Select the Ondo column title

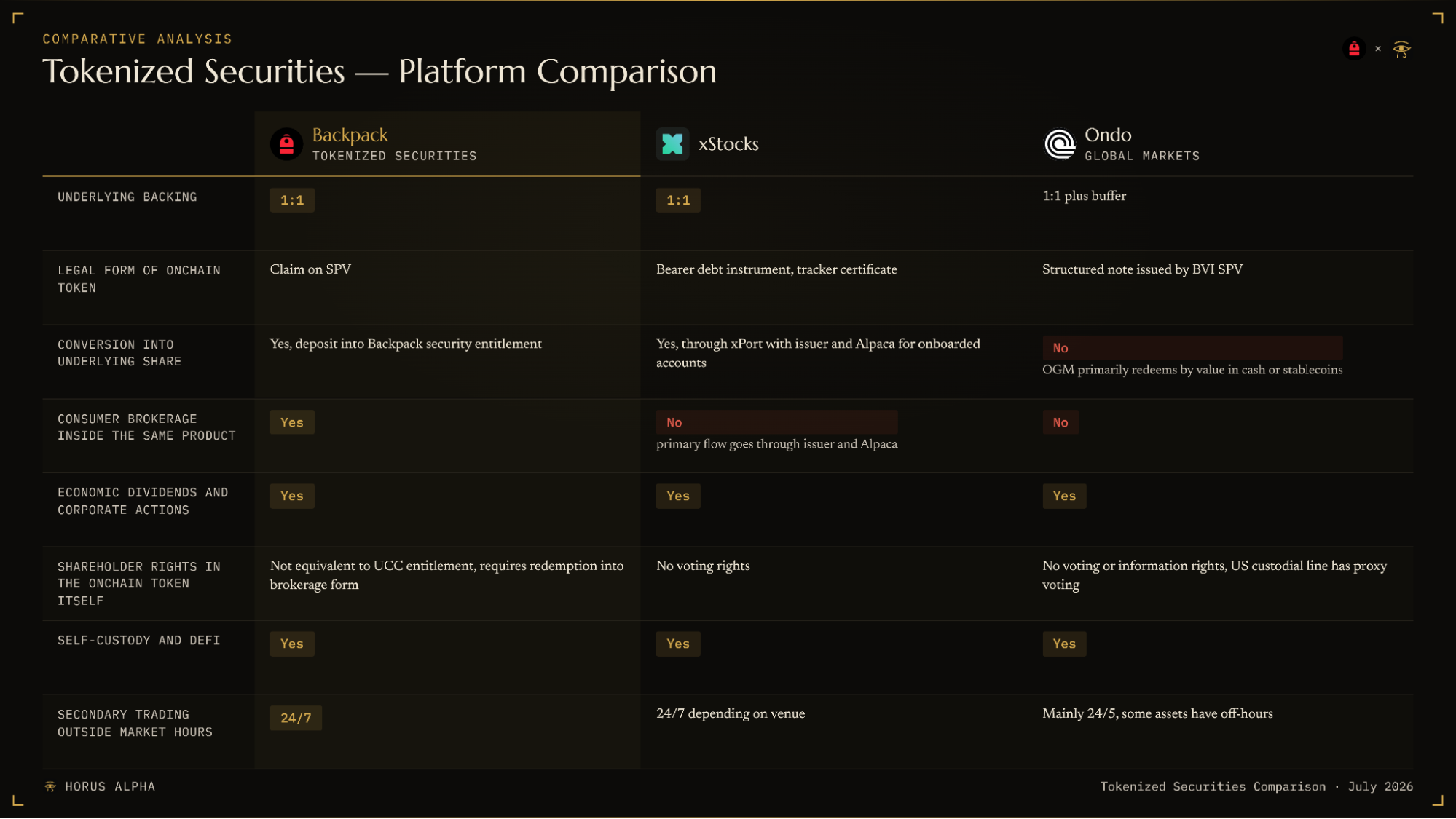1108,135
